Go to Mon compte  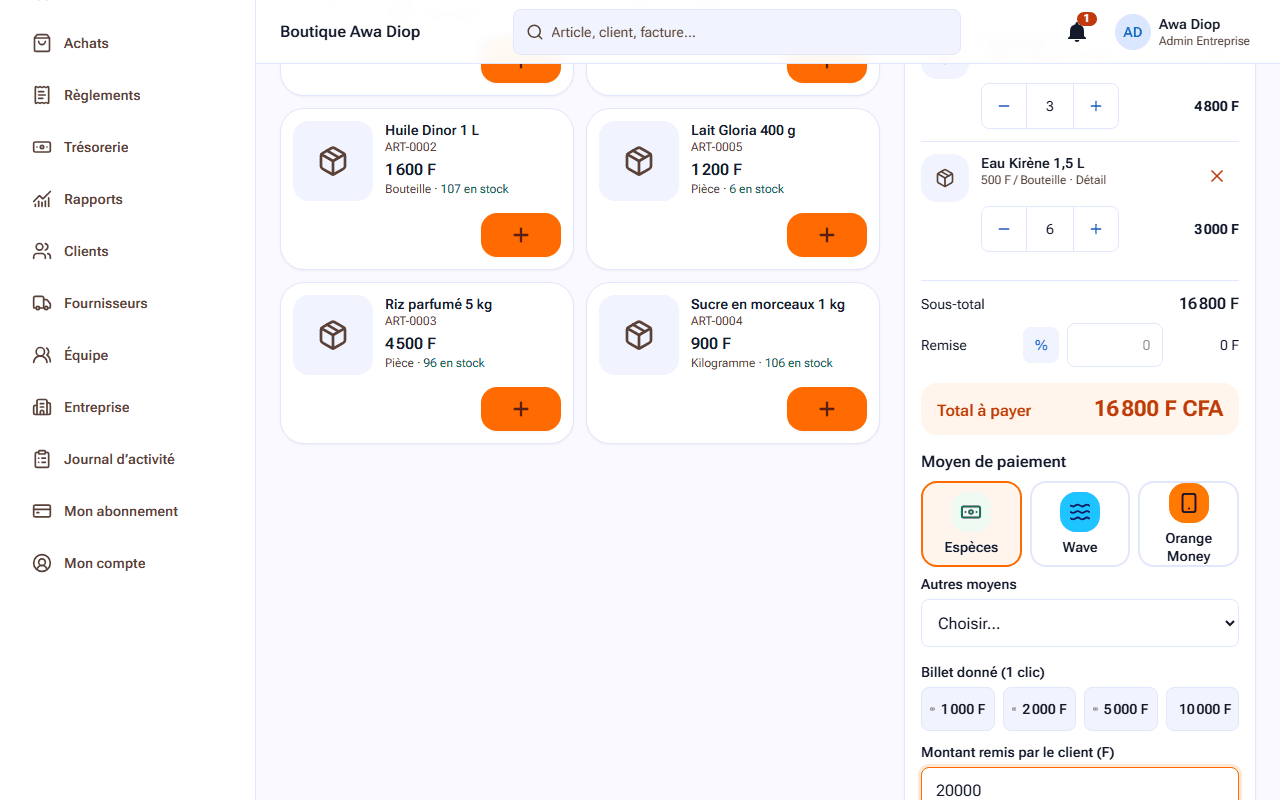coord(128,563)
